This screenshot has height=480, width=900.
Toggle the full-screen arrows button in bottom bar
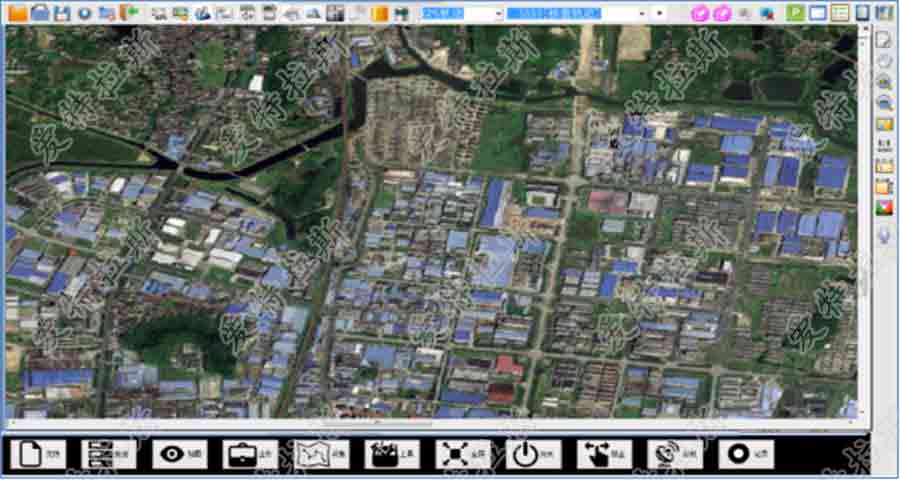pos(463,454)
